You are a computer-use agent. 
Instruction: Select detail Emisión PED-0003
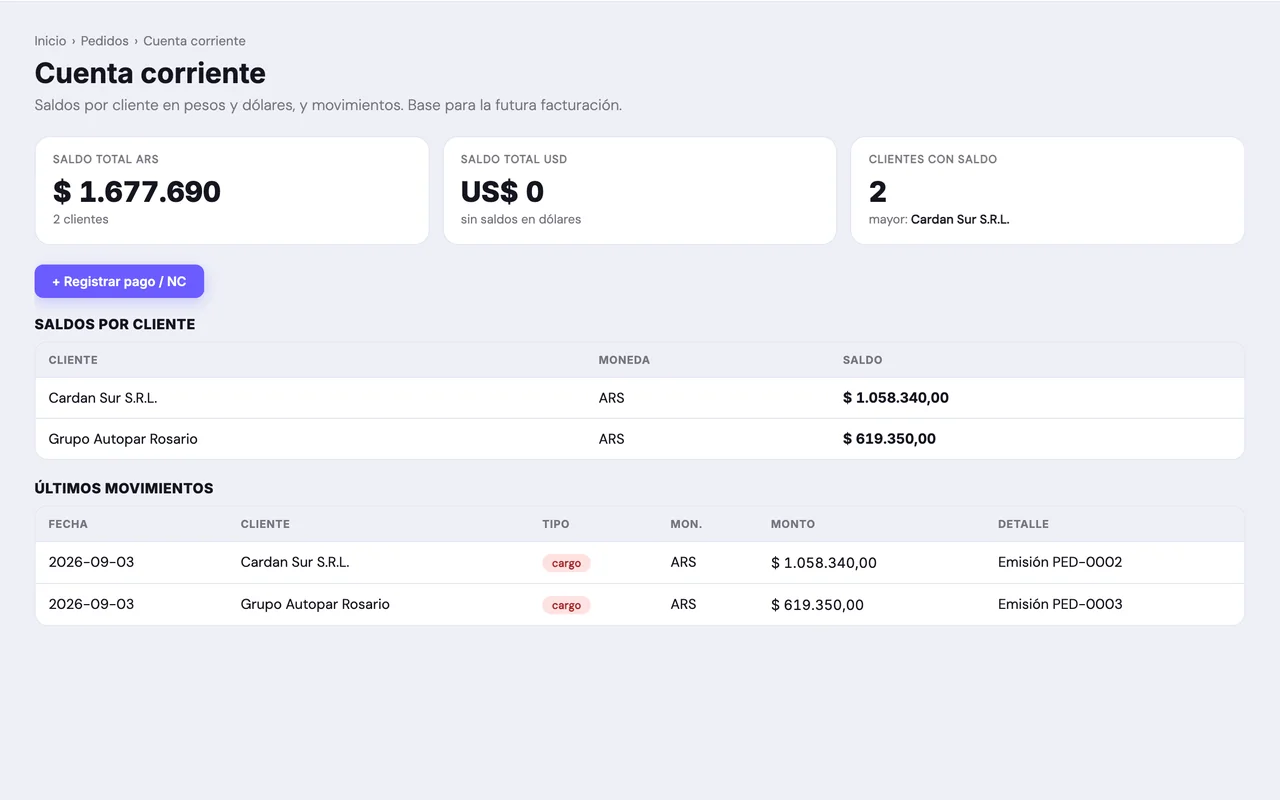point(1060,604)
